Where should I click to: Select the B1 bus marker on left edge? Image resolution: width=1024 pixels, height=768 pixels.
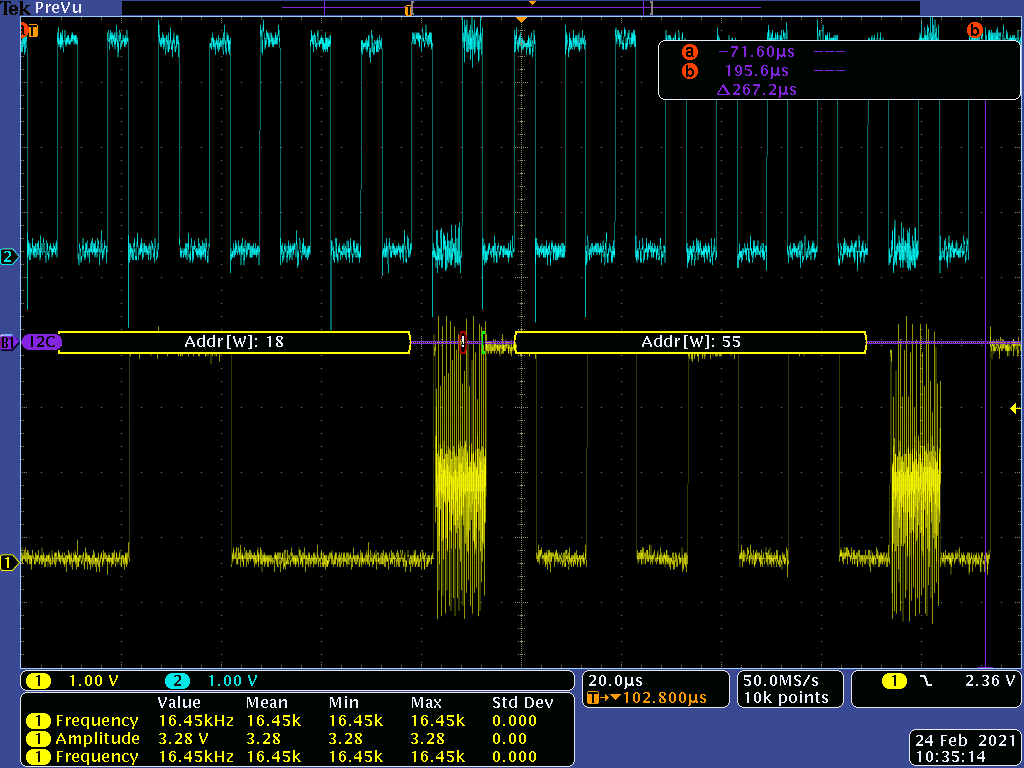click(9, 342)
